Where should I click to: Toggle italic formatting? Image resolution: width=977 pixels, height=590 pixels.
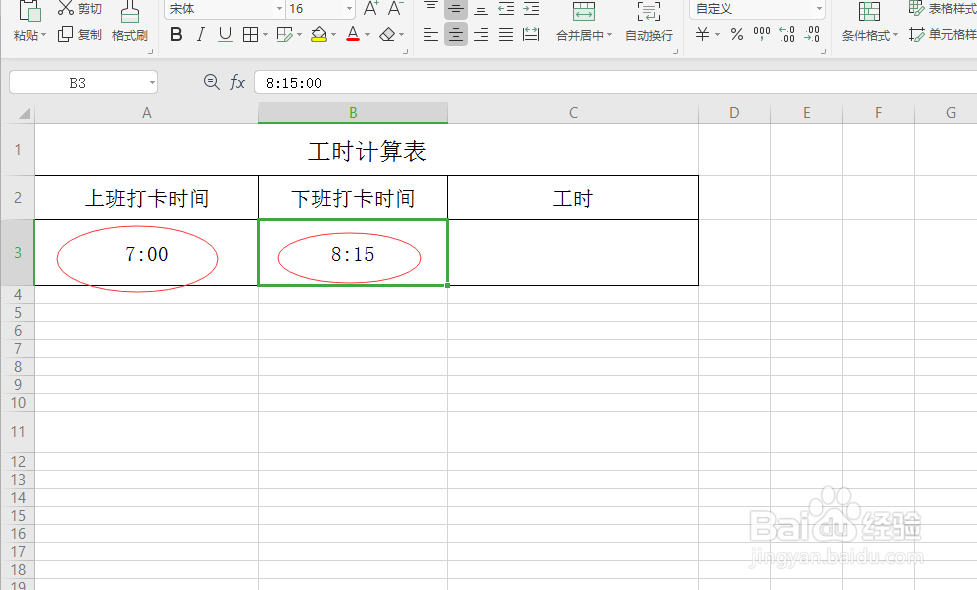click(x=201, y=34)
